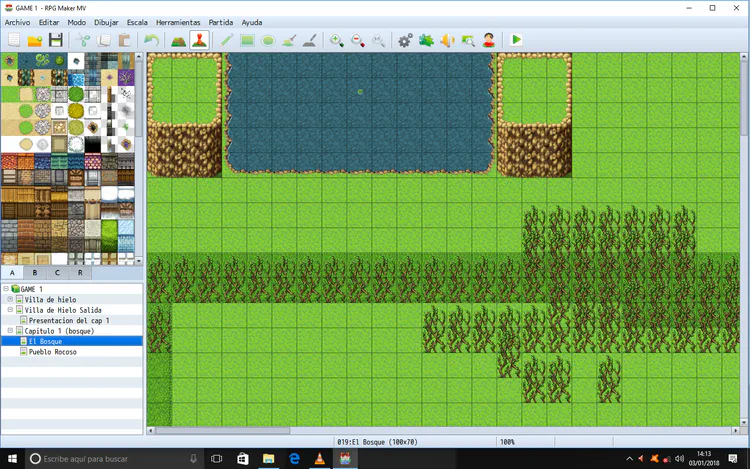Select the Villa de hielo map

click(x=50, y=299)
